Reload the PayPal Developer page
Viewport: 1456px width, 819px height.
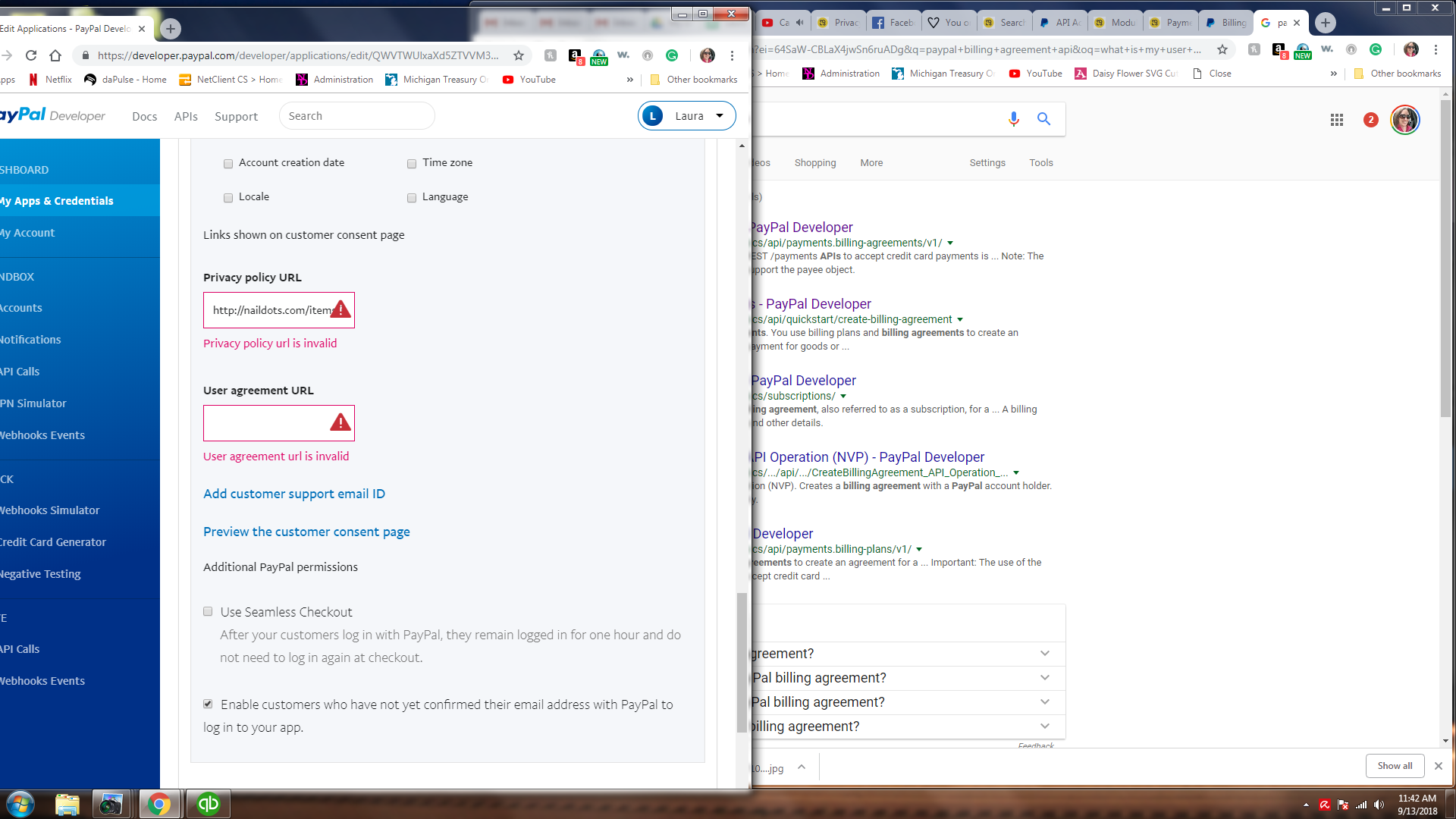[x=31, y=55]
